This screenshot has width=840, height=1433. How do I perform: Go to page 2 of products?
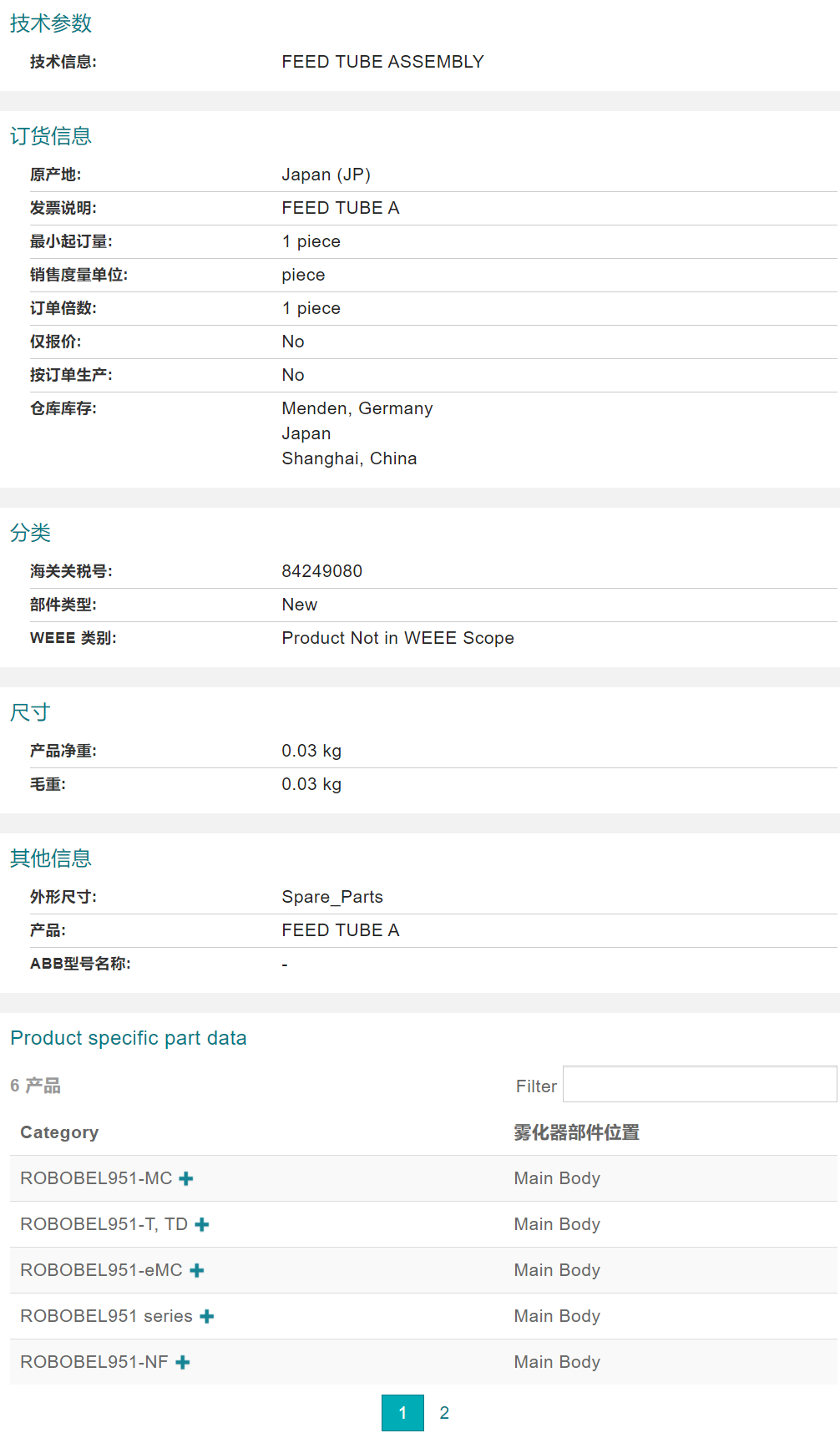coord(444,1413)
